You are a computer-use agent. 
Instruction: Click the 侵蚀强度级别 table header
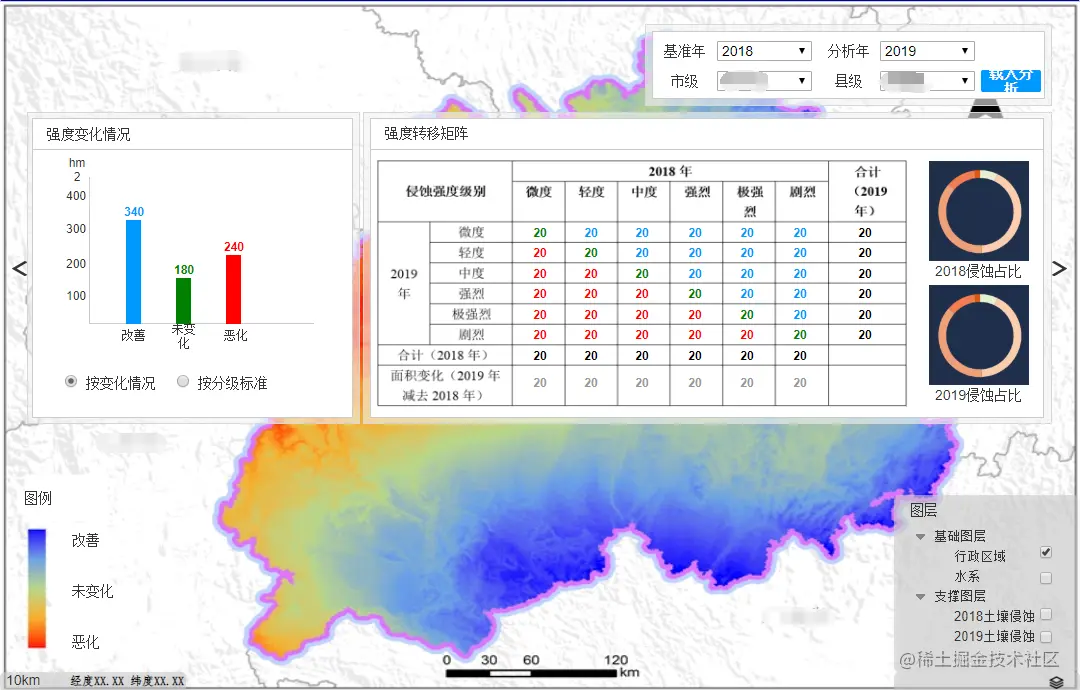click(446, 191)
